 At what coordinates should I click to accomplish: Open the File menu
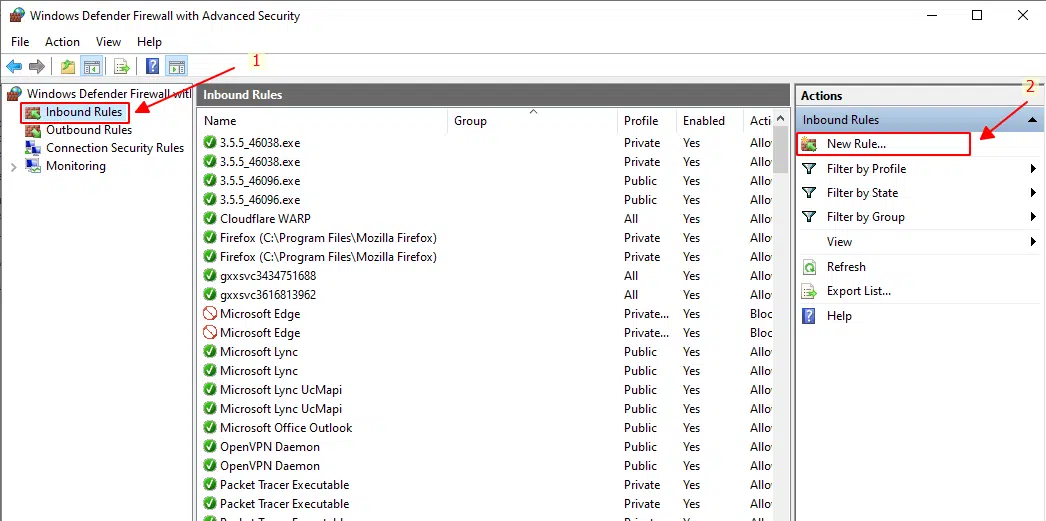coord(20,42)
